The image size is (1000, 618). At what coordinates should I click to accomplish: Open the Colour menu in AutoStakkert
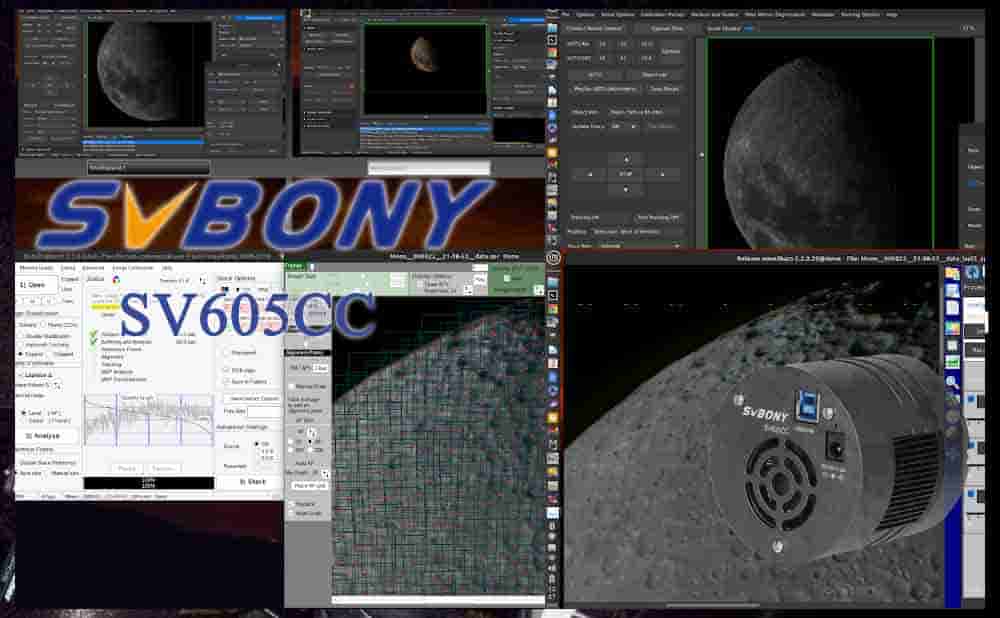coord(68,268)
